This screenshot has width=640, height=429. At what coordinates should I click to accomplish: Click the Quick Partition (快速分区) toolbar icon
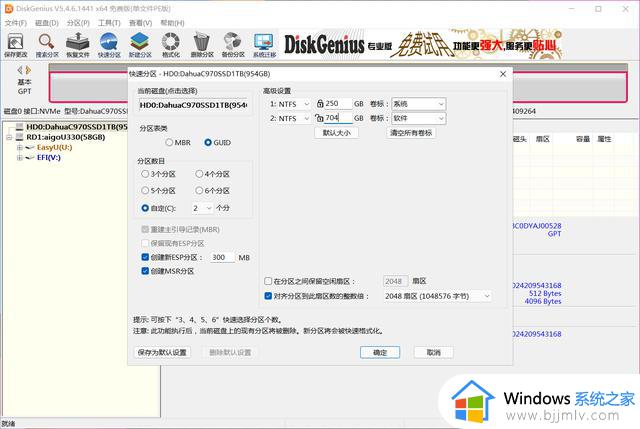click(x=109, y=45)
